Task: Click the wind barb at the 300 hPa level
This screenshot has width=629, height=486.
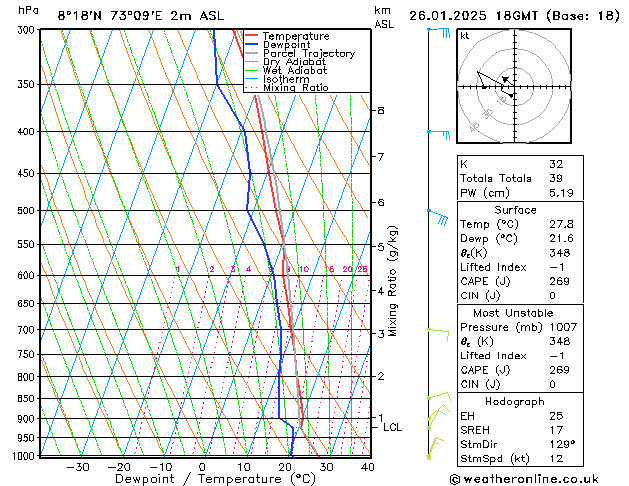Action: pyautogui.click(x=438, y=32)
